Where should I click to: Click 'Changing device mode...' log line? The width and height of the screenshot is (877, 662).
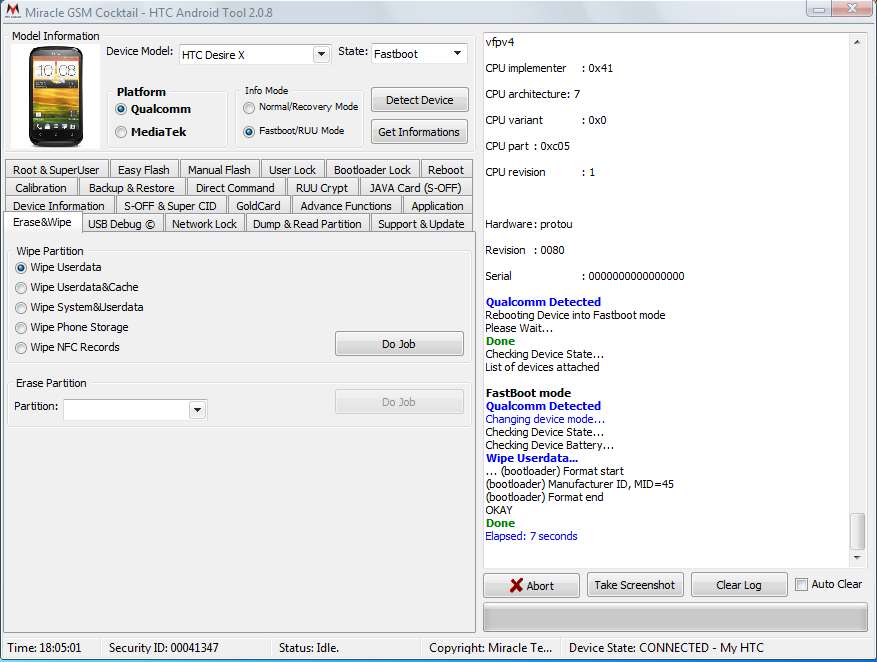(545, 419)
